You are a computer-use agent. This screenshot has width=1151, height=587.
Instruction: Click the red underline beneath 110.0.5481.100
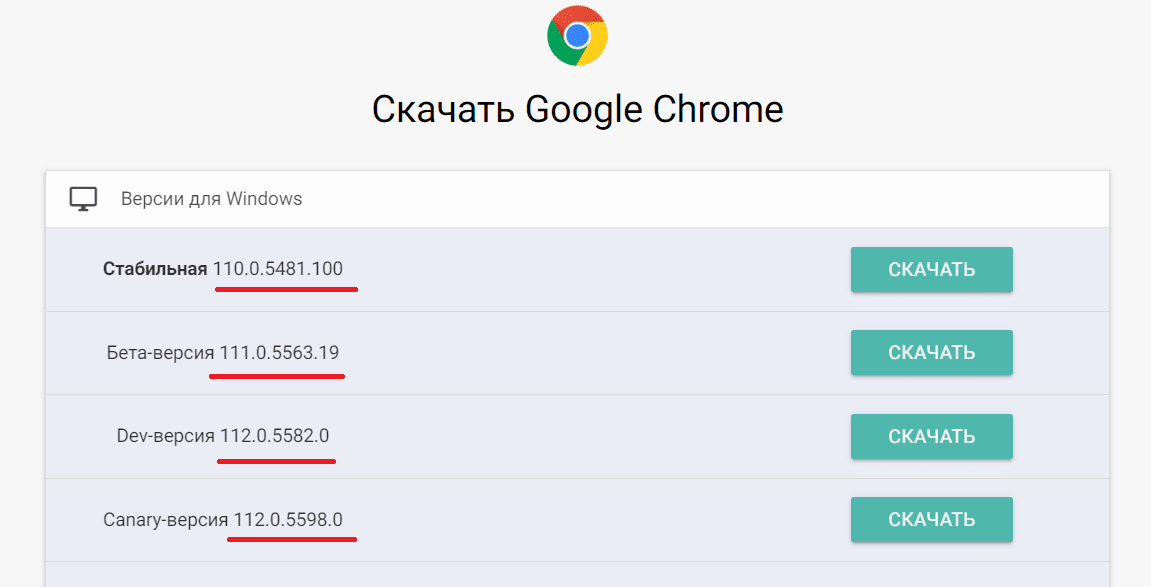point(285,289)
